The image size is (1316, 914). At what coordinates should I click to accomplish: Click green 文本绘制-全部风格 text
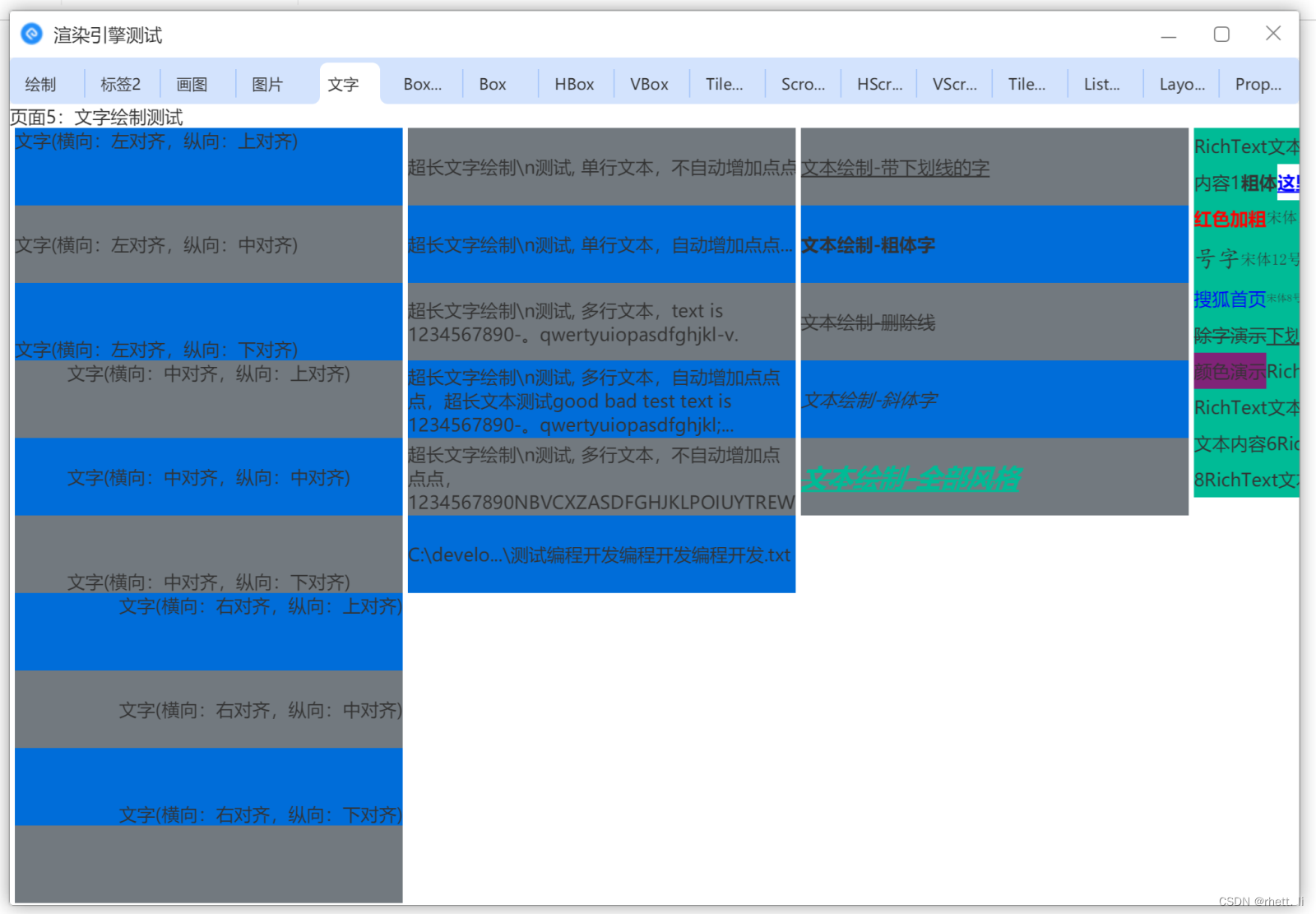tap(911, 478)
